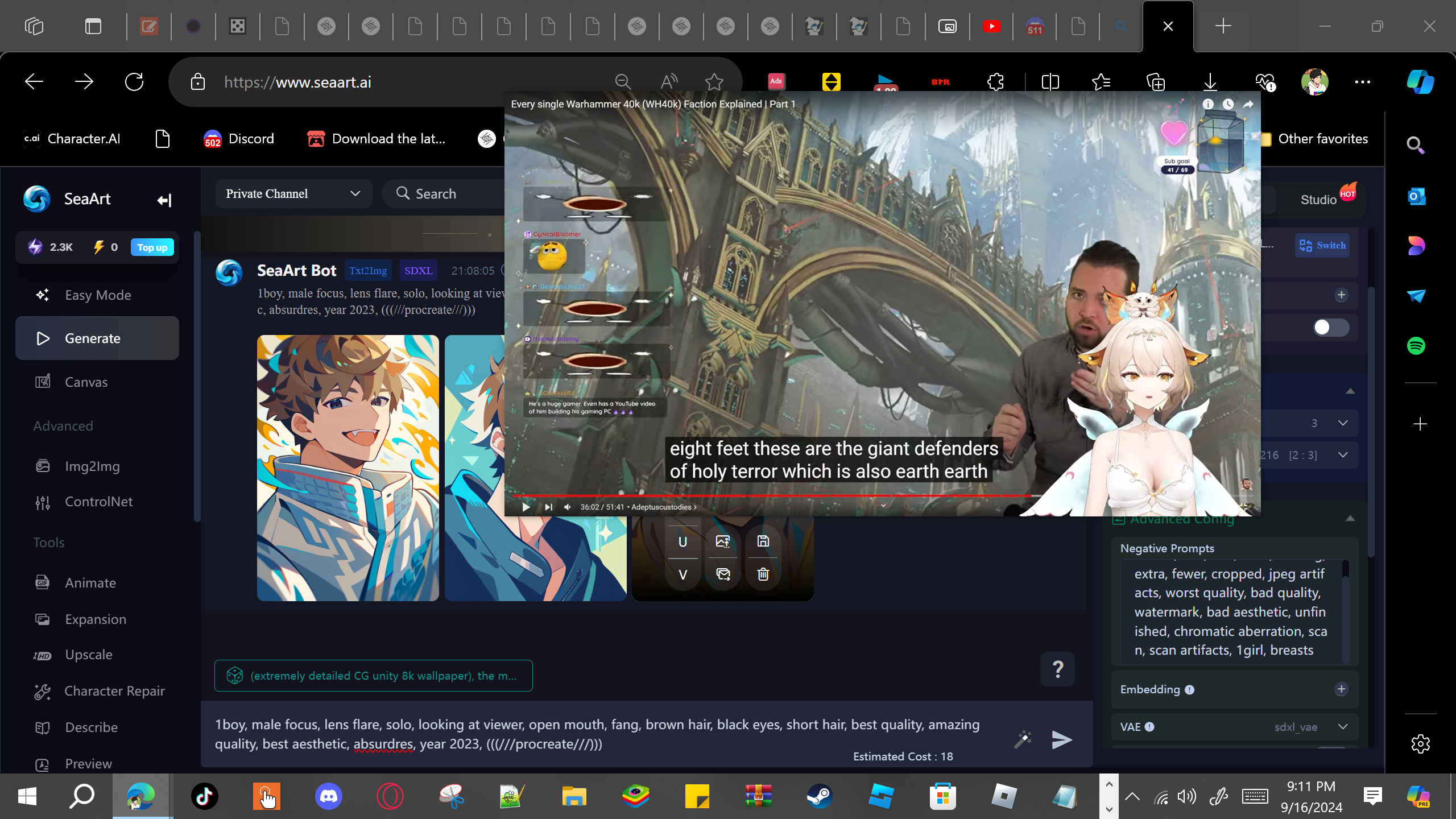Expand the Private Channel dropdown
This screenshot has width=1456, height=819.
293,194
